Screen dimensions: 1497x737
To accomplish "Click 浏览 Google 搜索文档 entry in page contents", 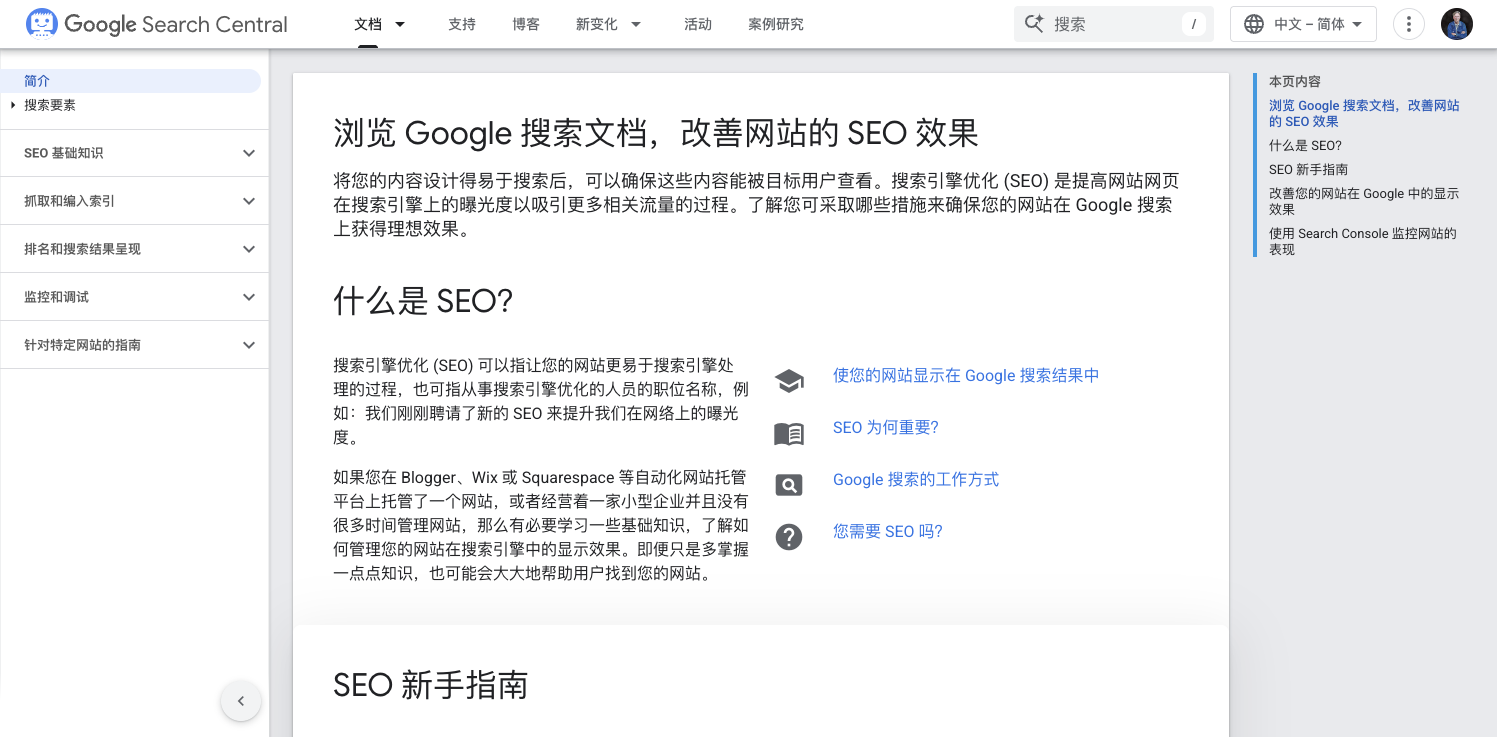I will (1364, 113).
